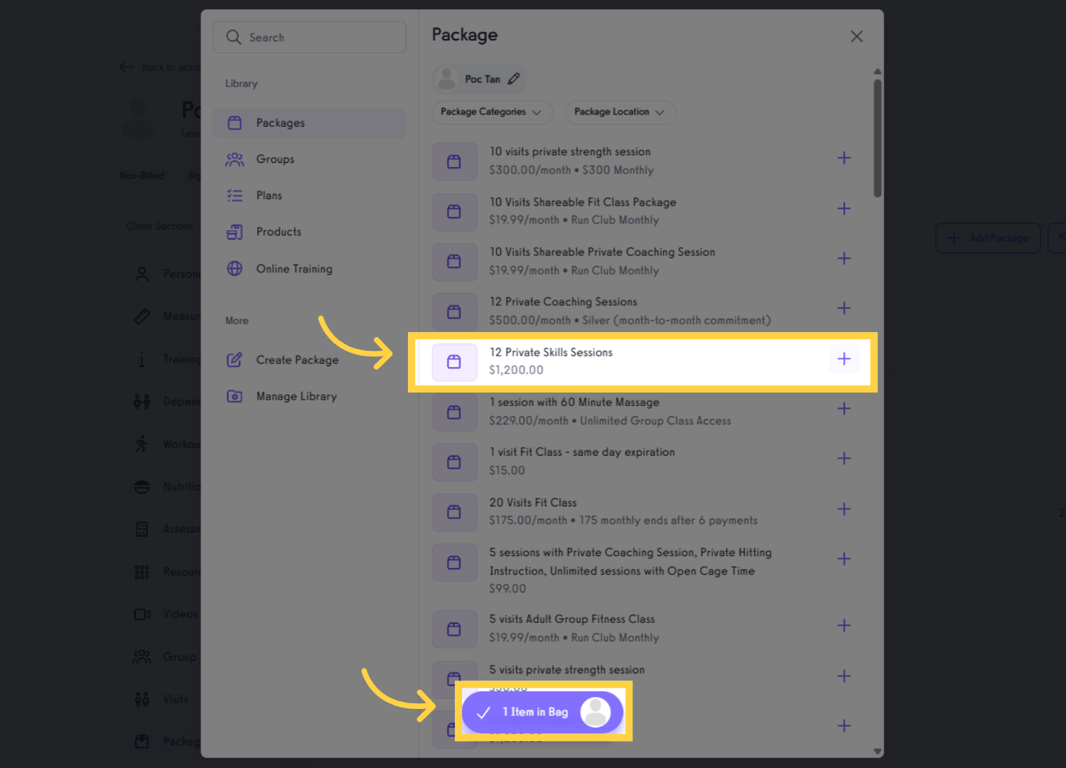Click the avatar icon inside the bag button
1066x768 pixels.
(x=597, y=712)
